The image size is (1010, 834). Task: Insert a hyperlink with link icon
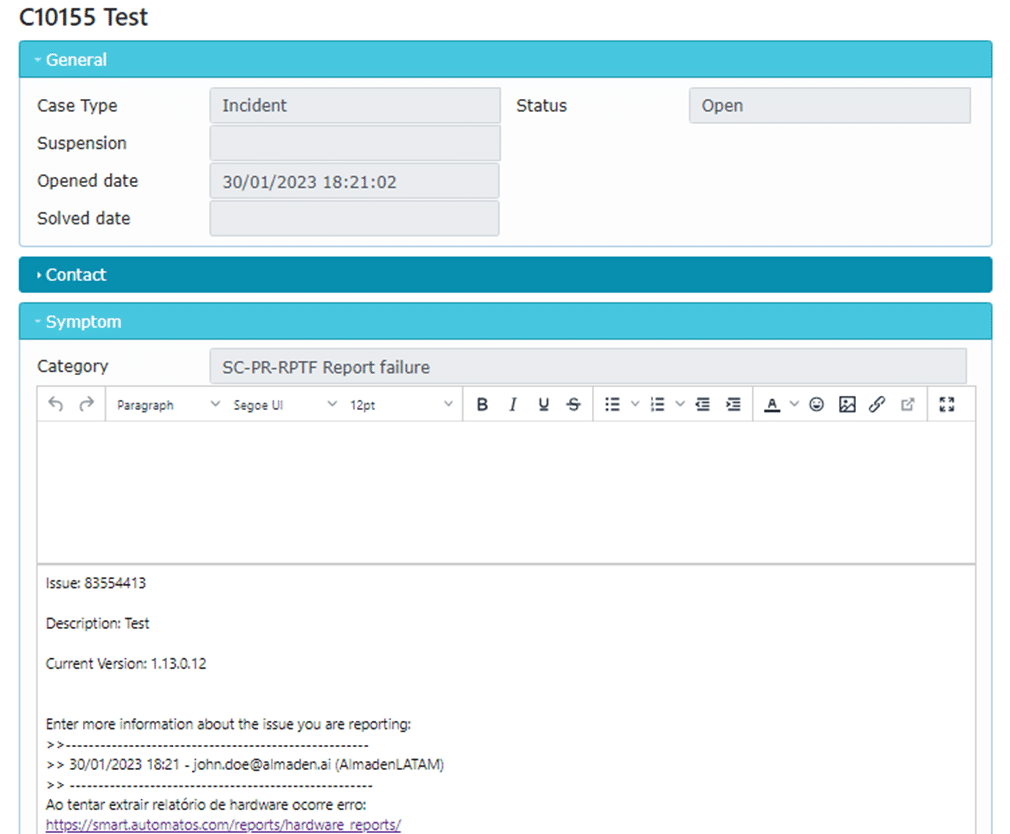coord(877,405)
